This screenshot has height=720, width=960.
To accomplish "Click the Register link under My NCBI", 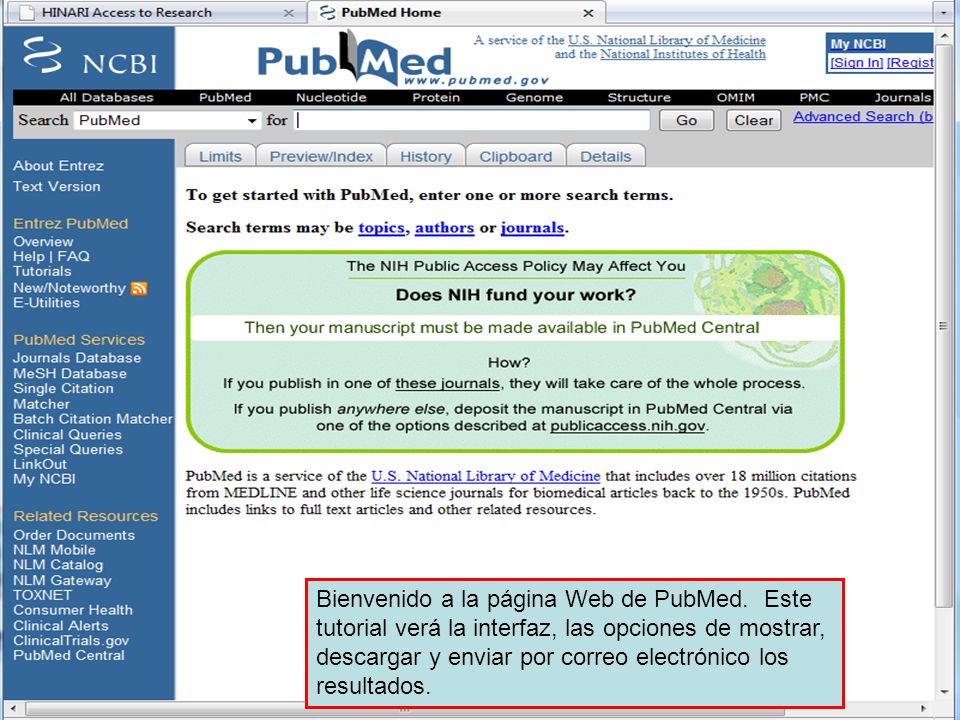I will [x=910, y=62].
